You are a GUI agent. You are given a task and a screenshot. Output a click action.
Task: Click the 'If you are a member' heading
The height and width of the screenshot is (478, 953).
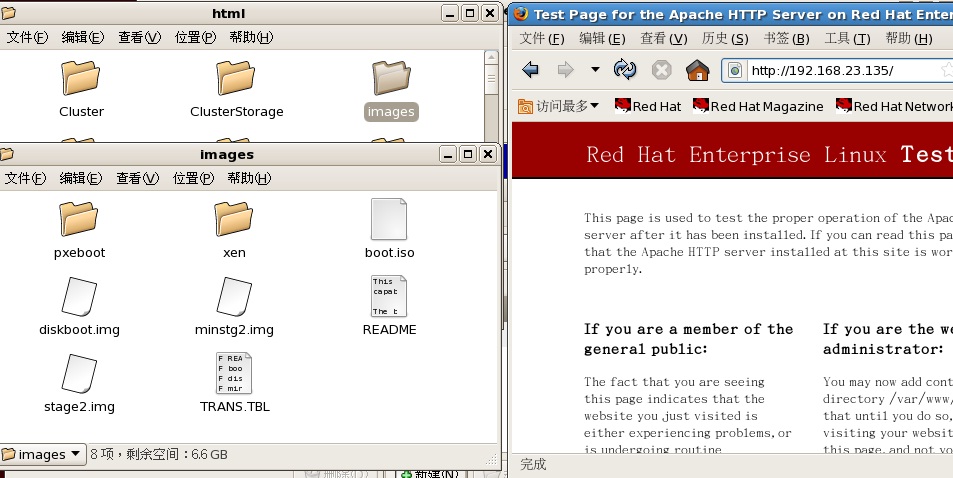coord(689,339)
